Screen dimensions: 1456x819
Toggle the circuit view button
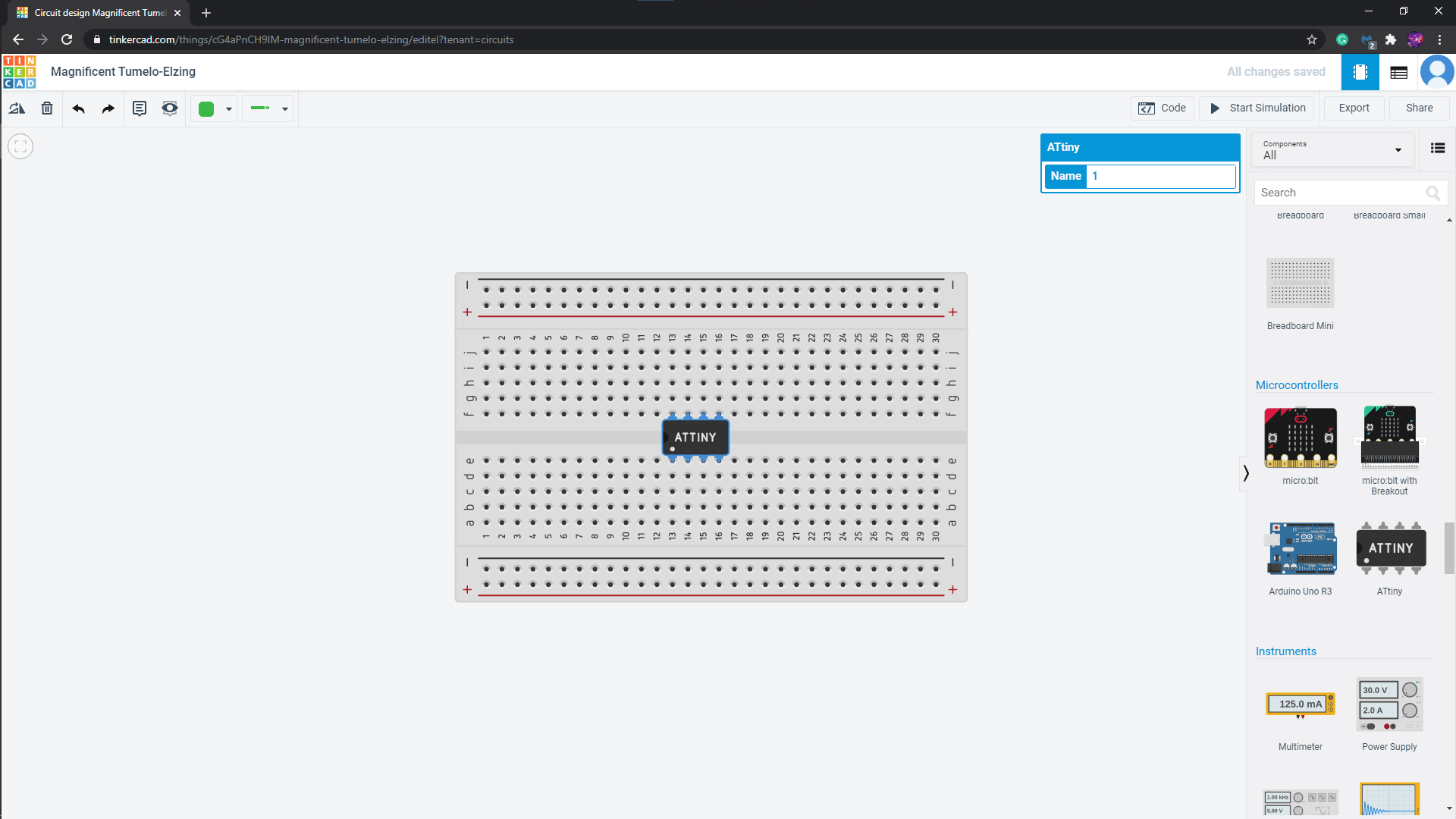point(1360,71)
